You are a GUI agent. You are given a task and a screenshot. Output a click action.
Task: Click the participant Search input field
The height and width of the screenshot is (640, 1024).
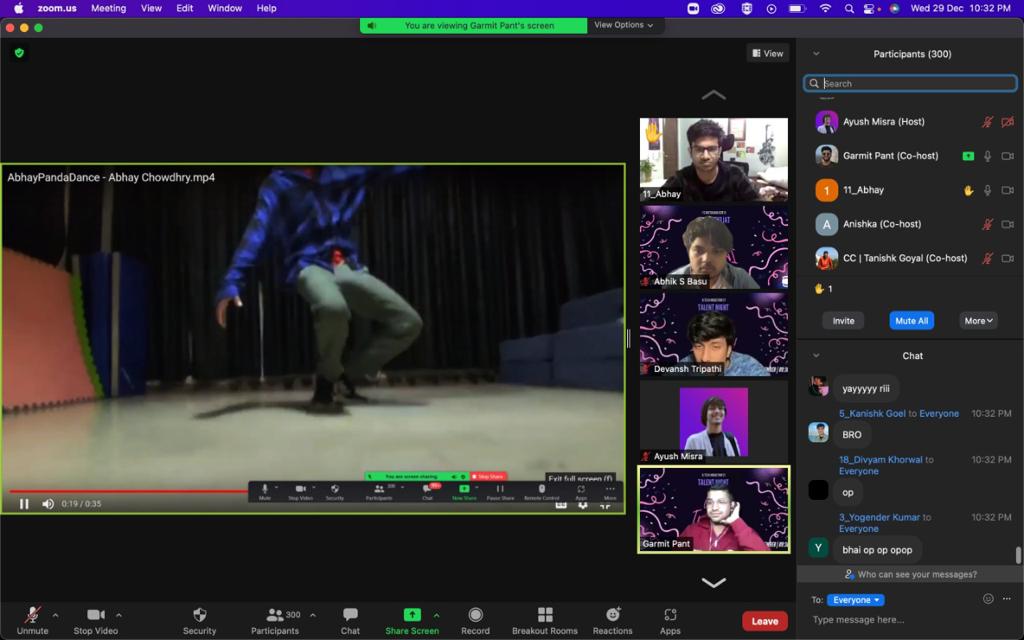pos(910,84)
